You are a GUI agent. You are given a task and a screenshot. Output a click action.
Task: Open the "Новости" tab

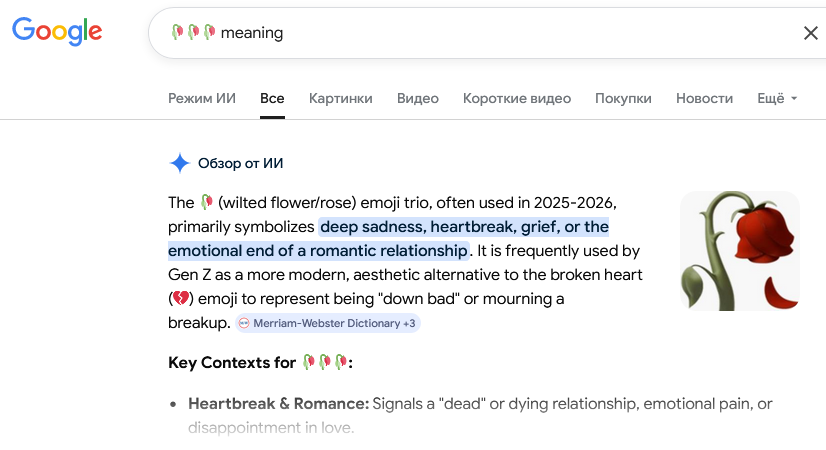click(704, 98)
